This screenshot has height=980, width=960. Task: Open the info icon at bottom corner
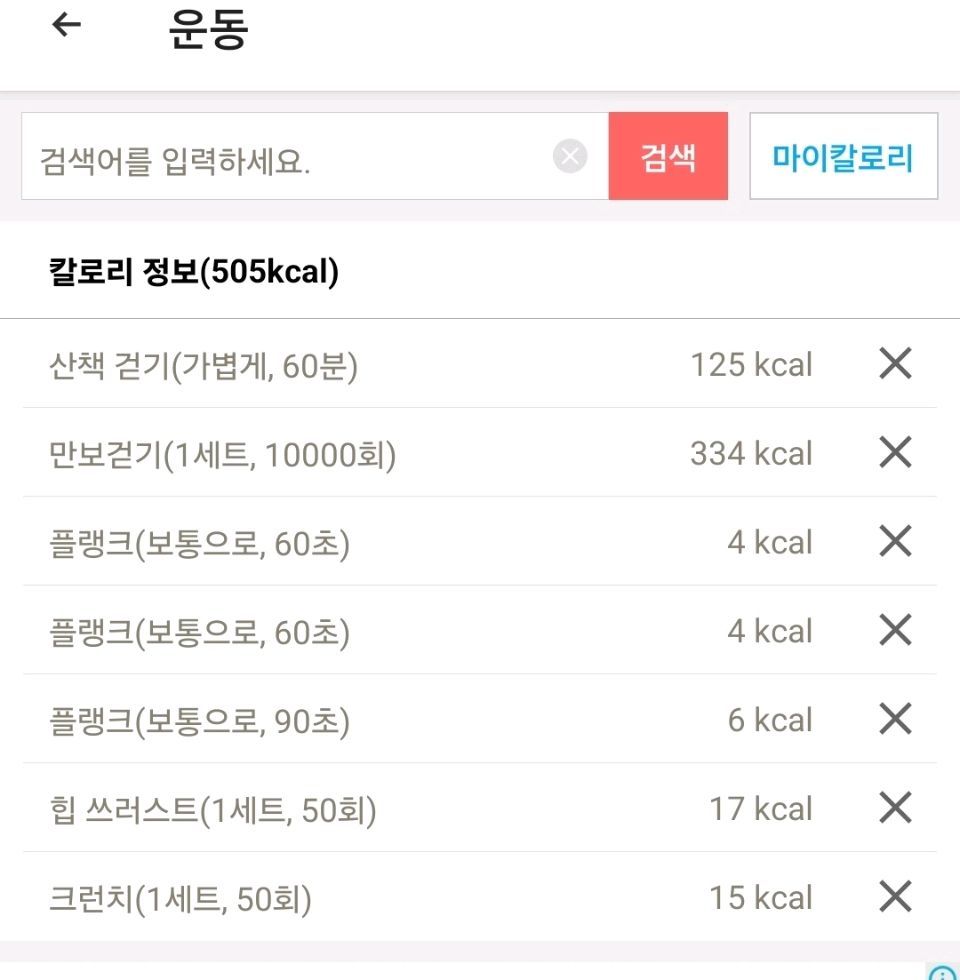pyautogui.click(x=941, y=972)
